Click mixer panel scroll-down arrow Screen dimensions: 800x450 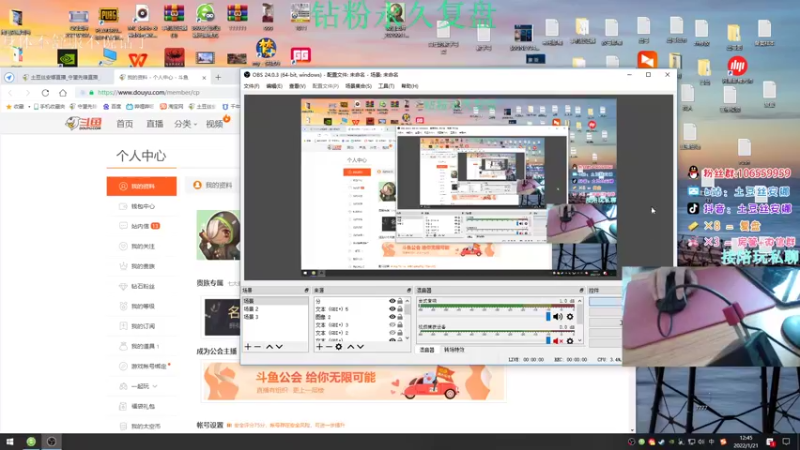(580, 340)
